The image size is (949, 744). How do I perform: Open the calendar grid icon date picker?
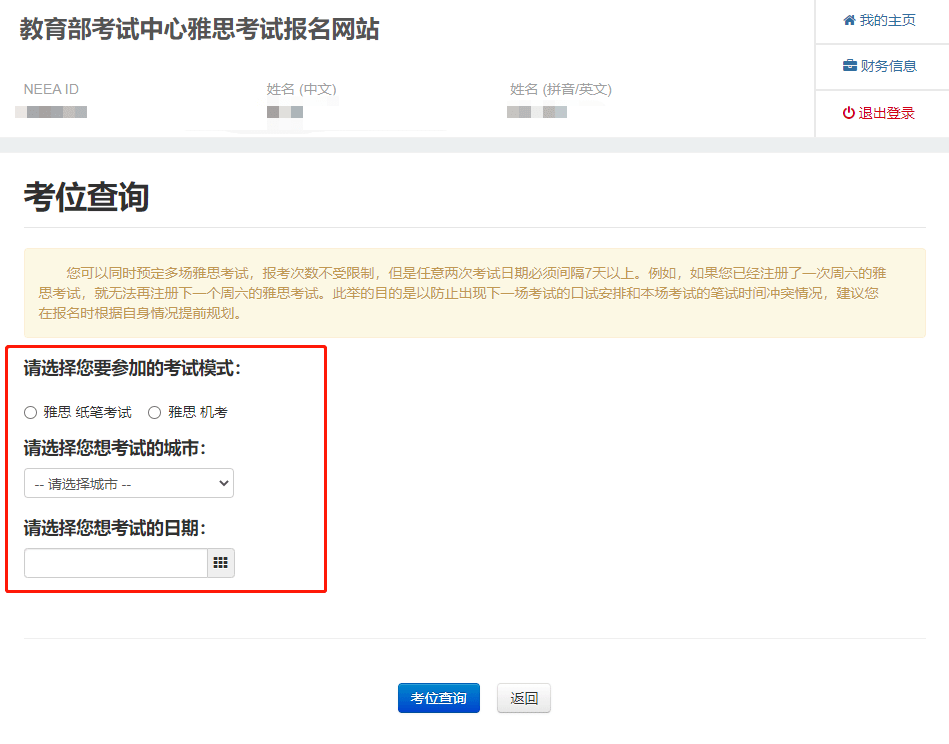(x=221, y=563)
